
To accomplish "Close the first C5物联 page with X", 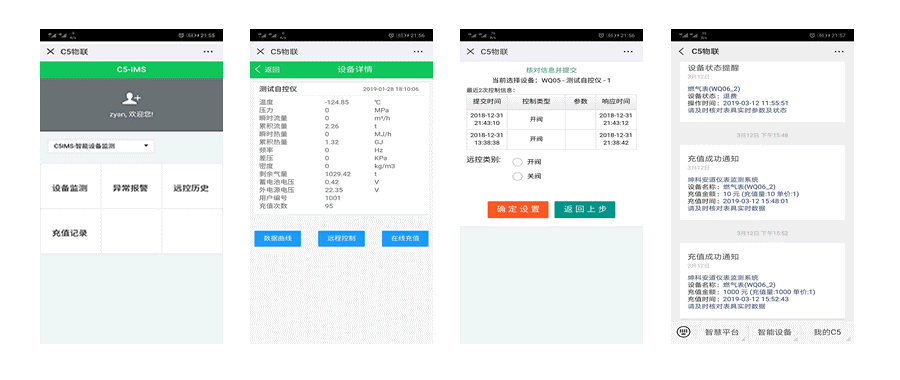I will coord(51,52).
